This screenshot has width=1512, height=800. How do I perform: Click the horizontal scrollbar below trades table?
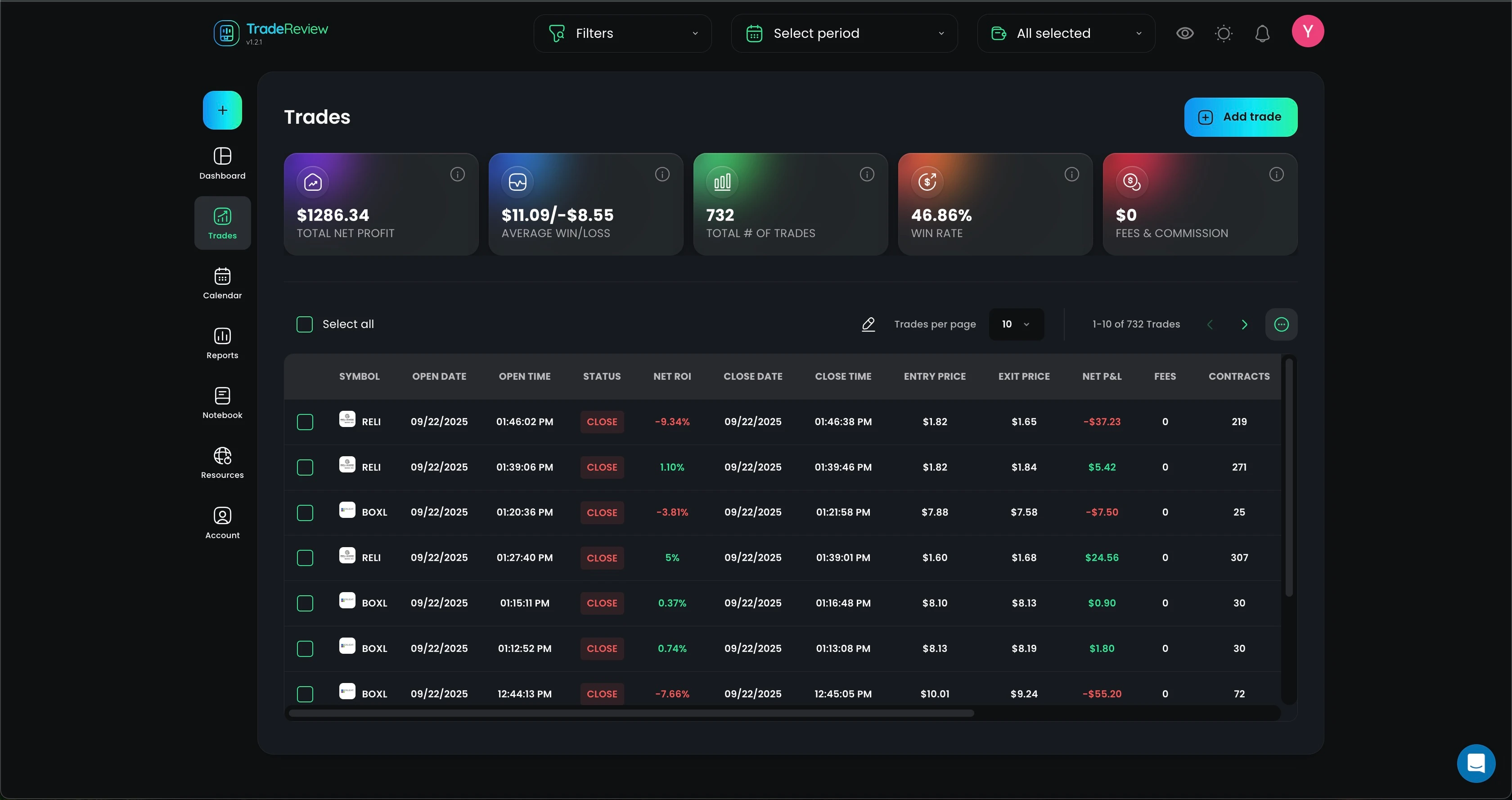pyautogui.click(x=631, y=713)
